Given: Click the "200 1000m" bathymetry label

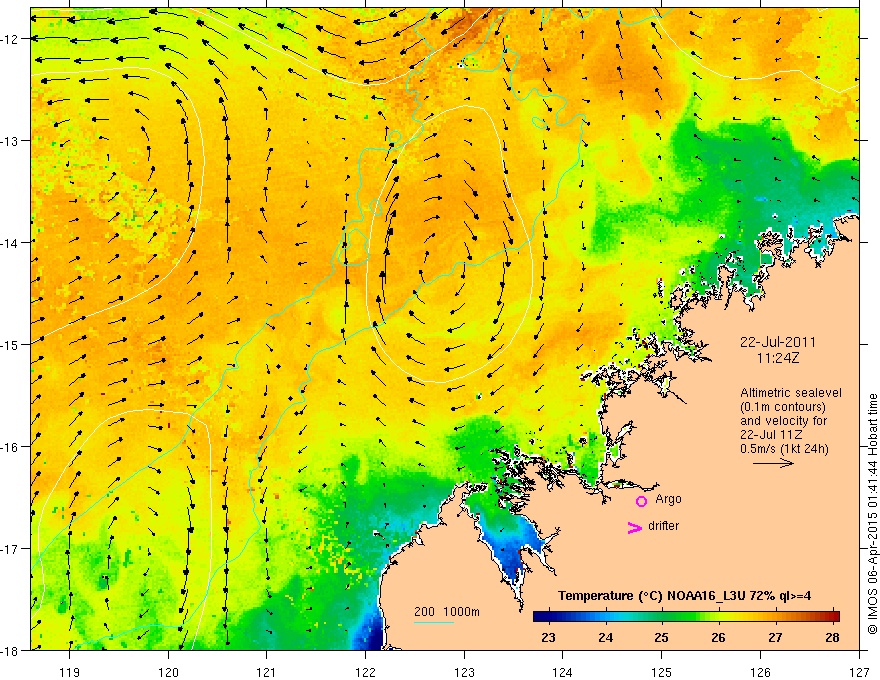Looking at the screenshot, I should [447, 612].
